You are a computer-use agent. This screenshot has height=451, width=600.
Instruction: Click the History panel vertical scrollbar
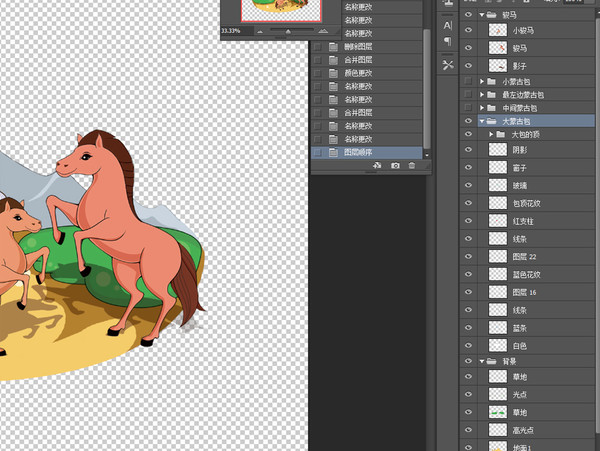427,89
